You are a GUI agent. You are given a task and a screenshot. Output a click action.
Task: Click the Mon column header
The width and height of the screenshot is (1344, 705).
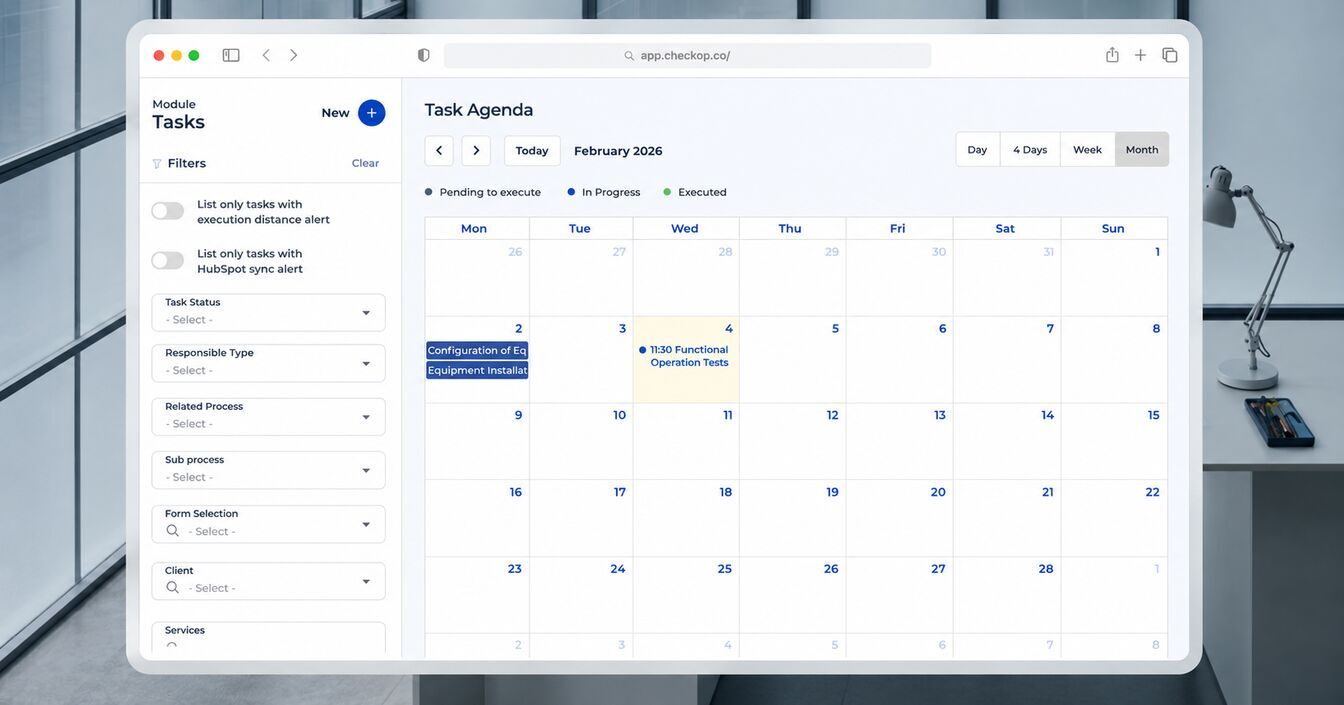474,229
